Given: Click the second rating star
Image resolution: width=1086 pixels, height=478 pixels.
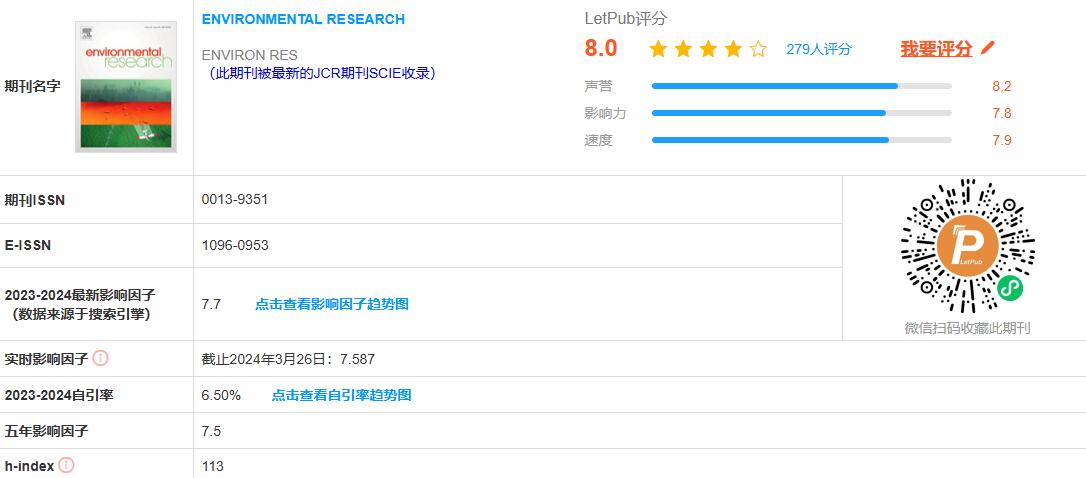Looking at the screenshot, I should [x=683, y=49].
